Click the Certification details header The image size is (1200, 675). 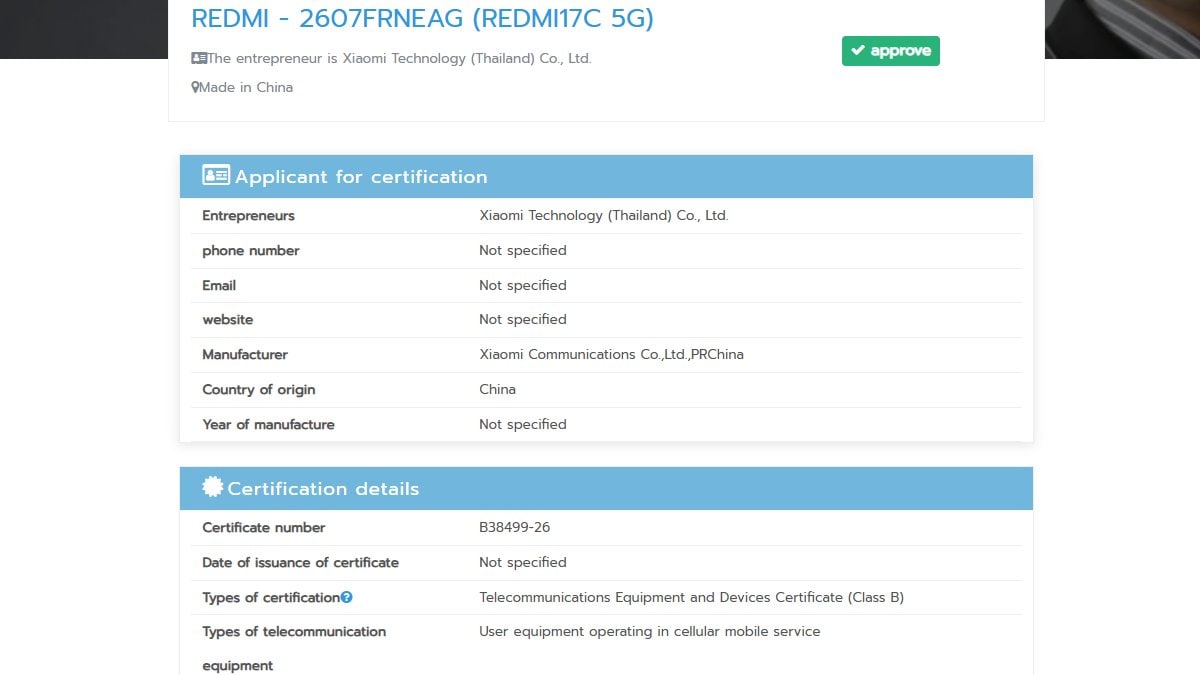606,488
